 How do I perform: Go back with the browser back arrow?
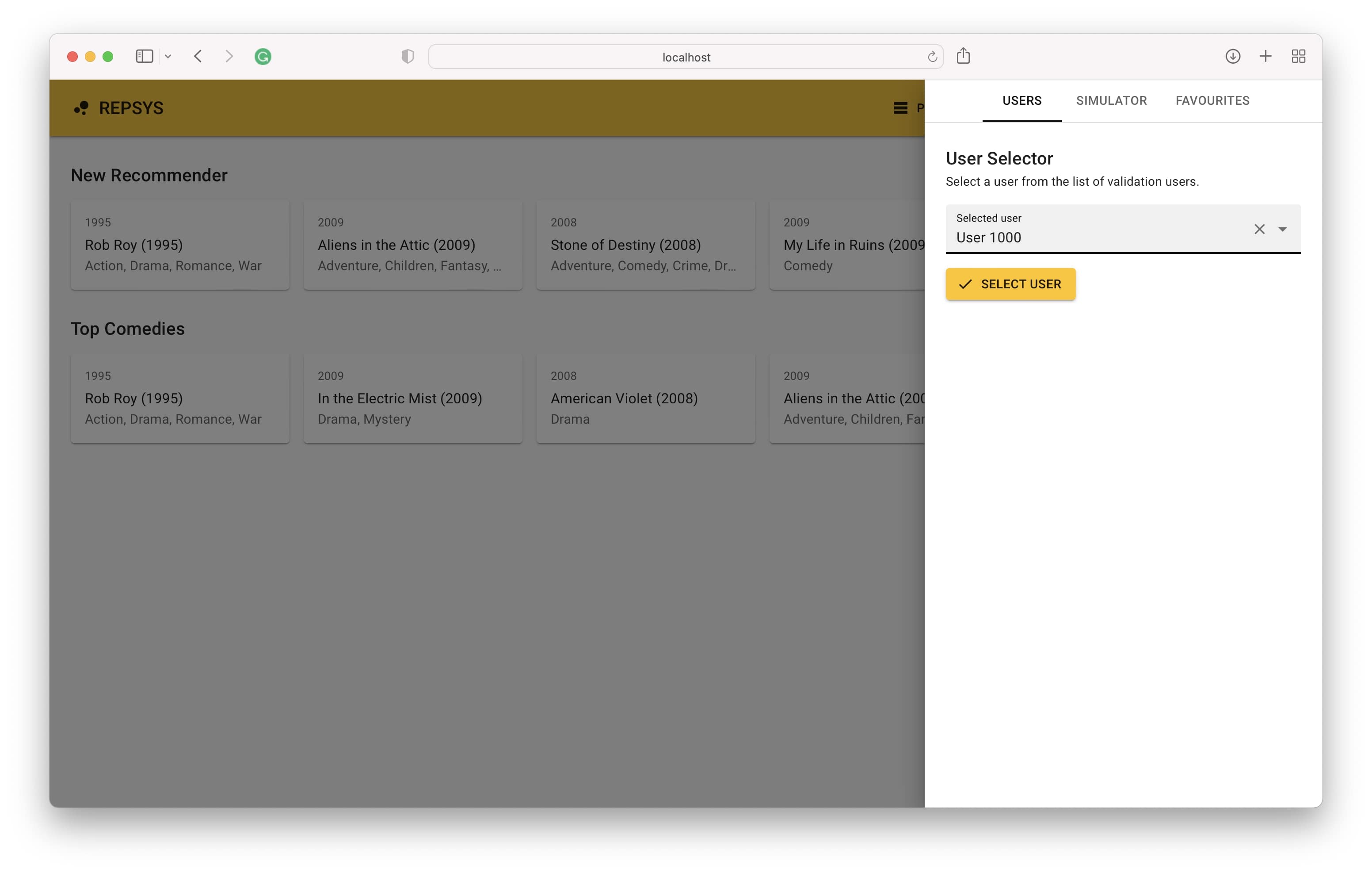(x=198, y=57)
